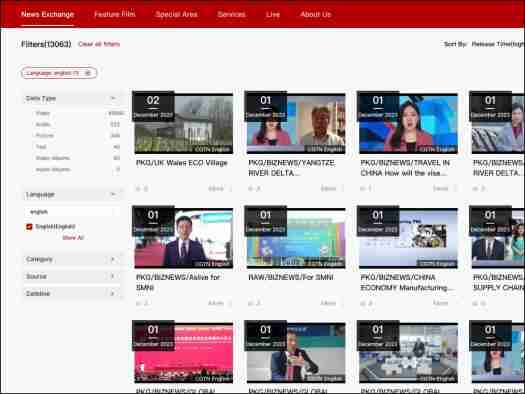
Task: Click the RAW/BIZNEWS/For SMNI title
Action: (291, 278)
